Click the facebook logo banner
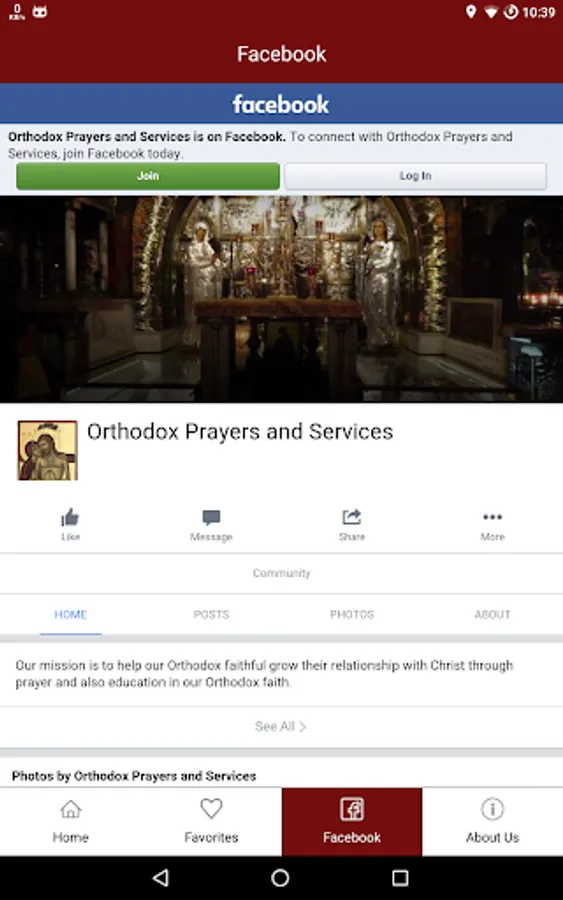Screen dimensions: 563x900 point(281,104)
